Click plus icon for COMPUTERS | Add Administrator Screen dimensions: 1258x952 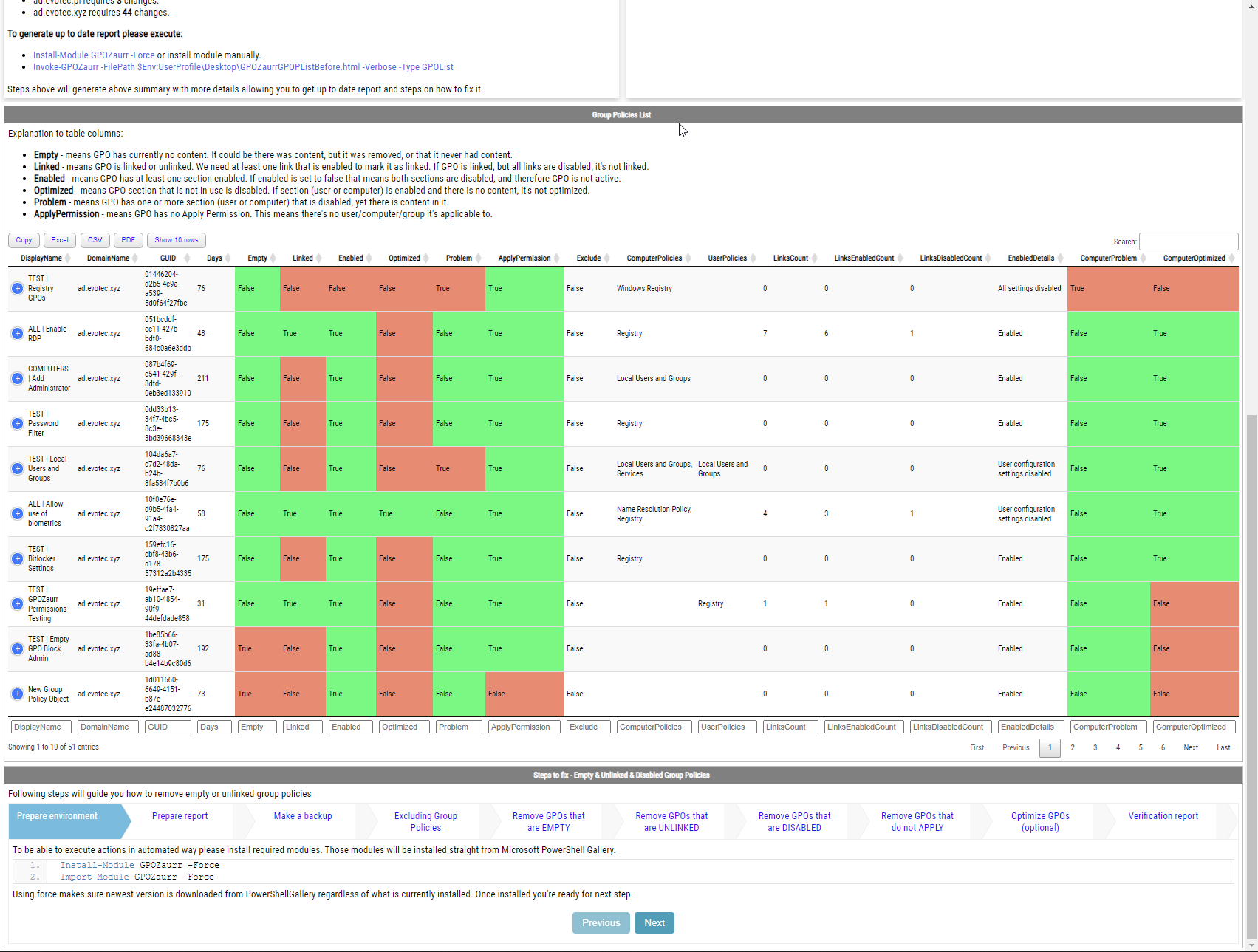pyautogui.click(x=17, y=379)
